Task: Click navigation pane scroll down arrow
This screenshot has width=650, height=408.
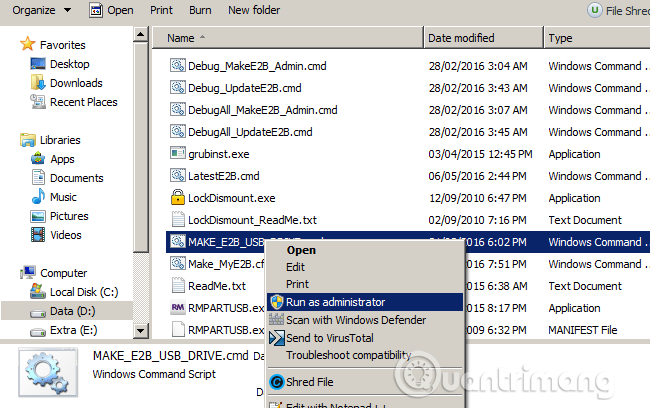Action: (x=141, y=330)
